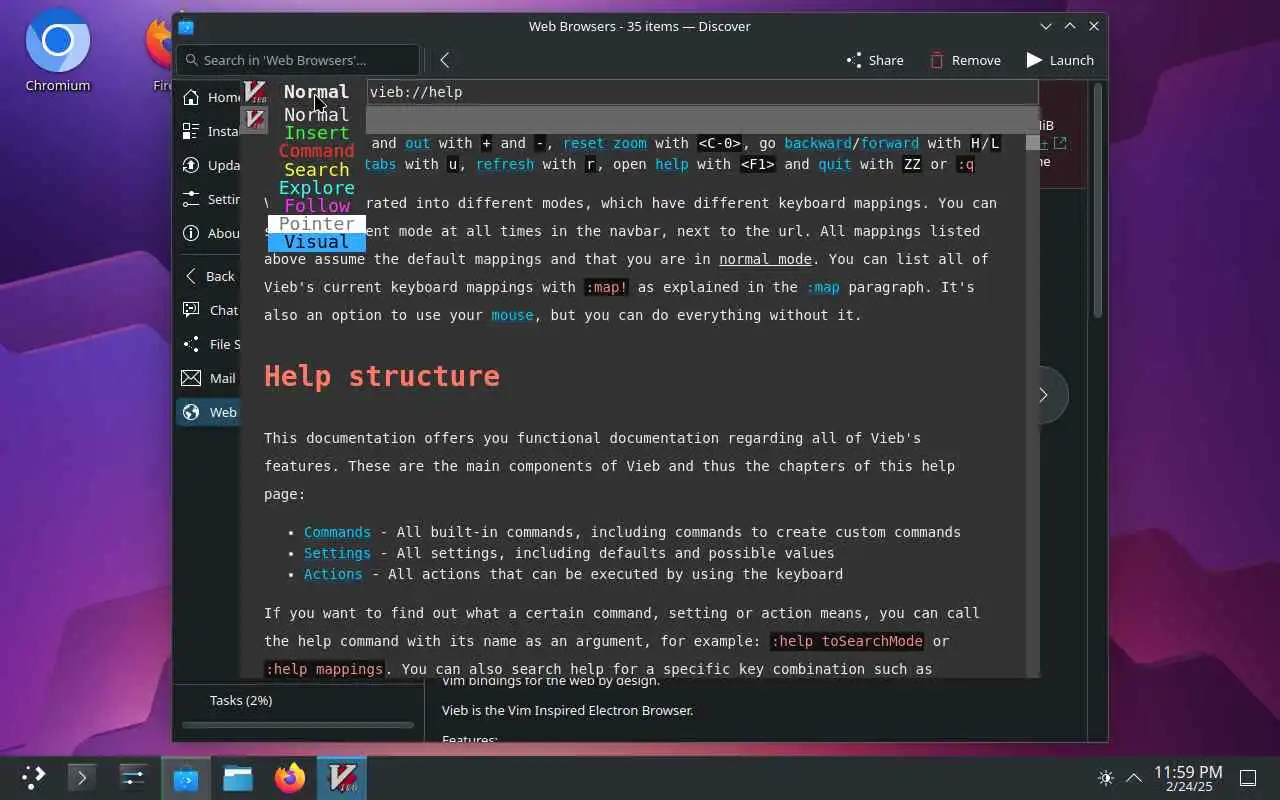Image resolution: width=1280 pixels, height=800 pixels.
Task: Open the application launcher on the taskbar
Action: point(33,777)
